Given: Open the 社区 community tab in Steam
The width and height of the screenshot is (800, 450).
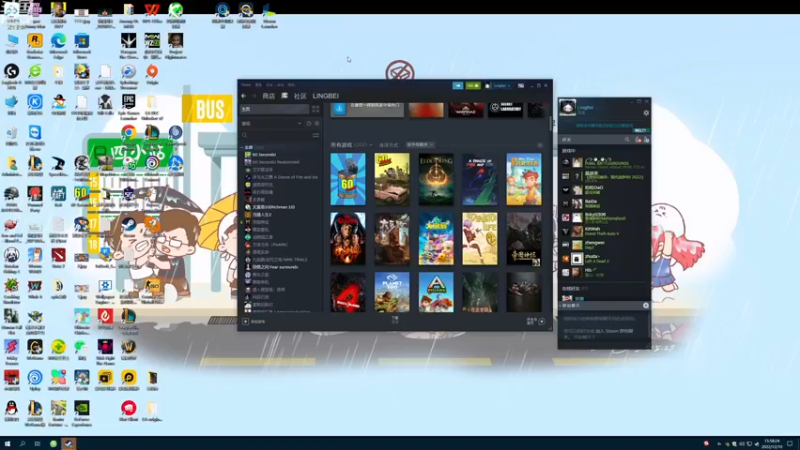Looking at the screenshot, I should click(300, 96).
